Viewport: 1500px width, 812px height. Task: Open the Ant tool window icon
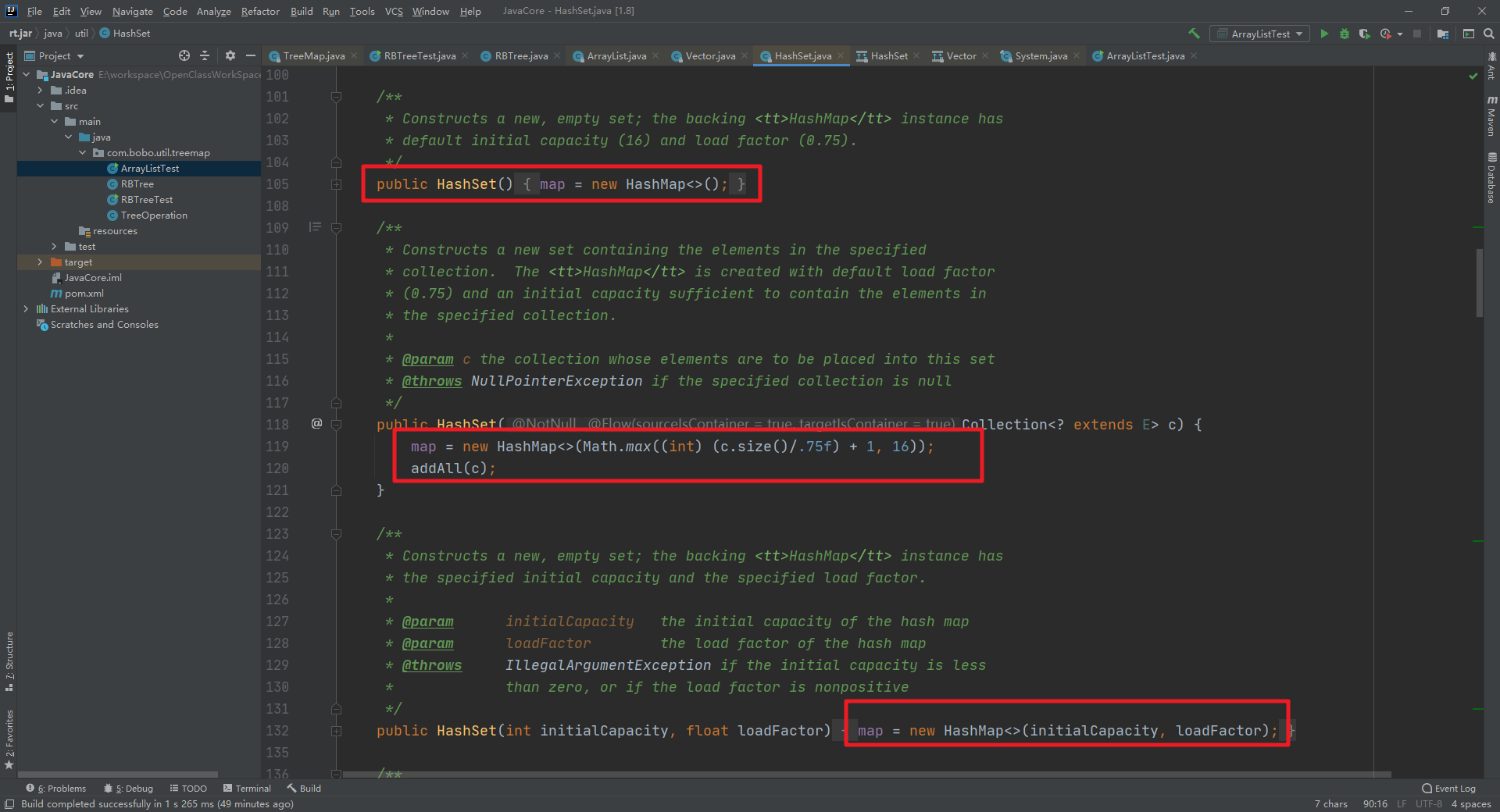click(x=1491, y=64)
